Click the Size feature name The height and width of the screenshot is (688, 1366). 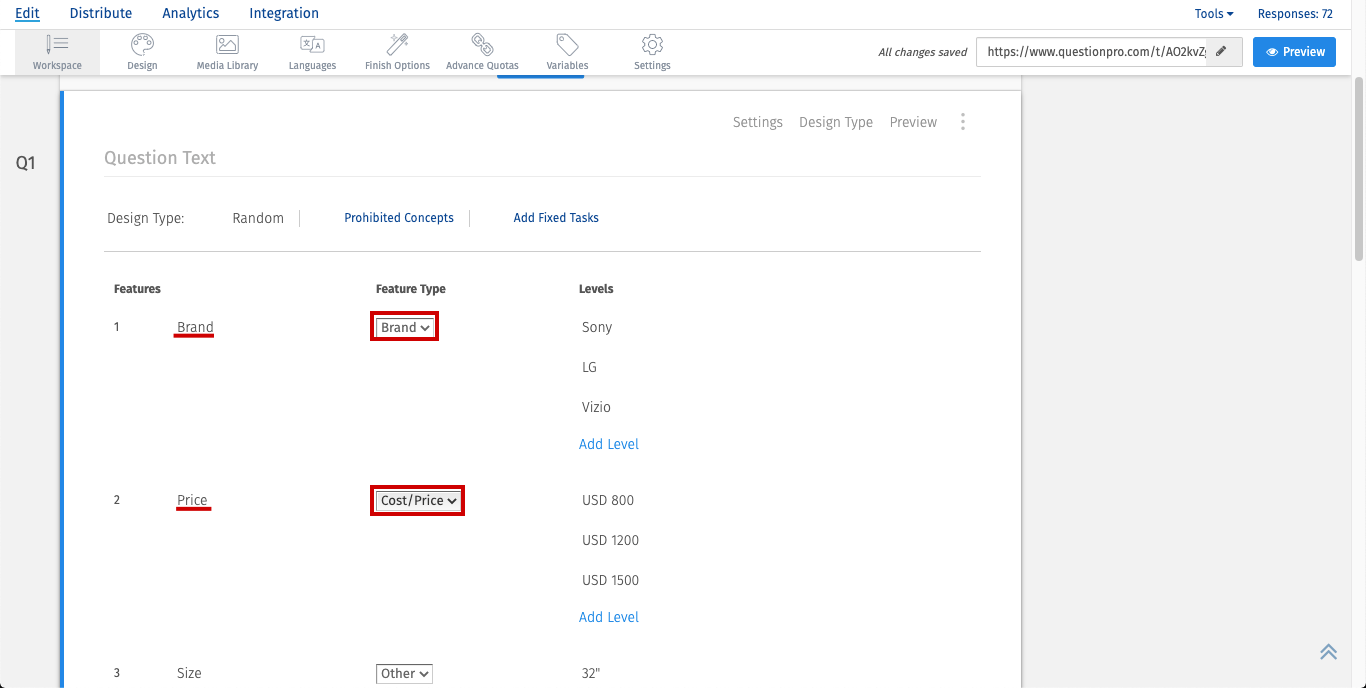[189, 673]
